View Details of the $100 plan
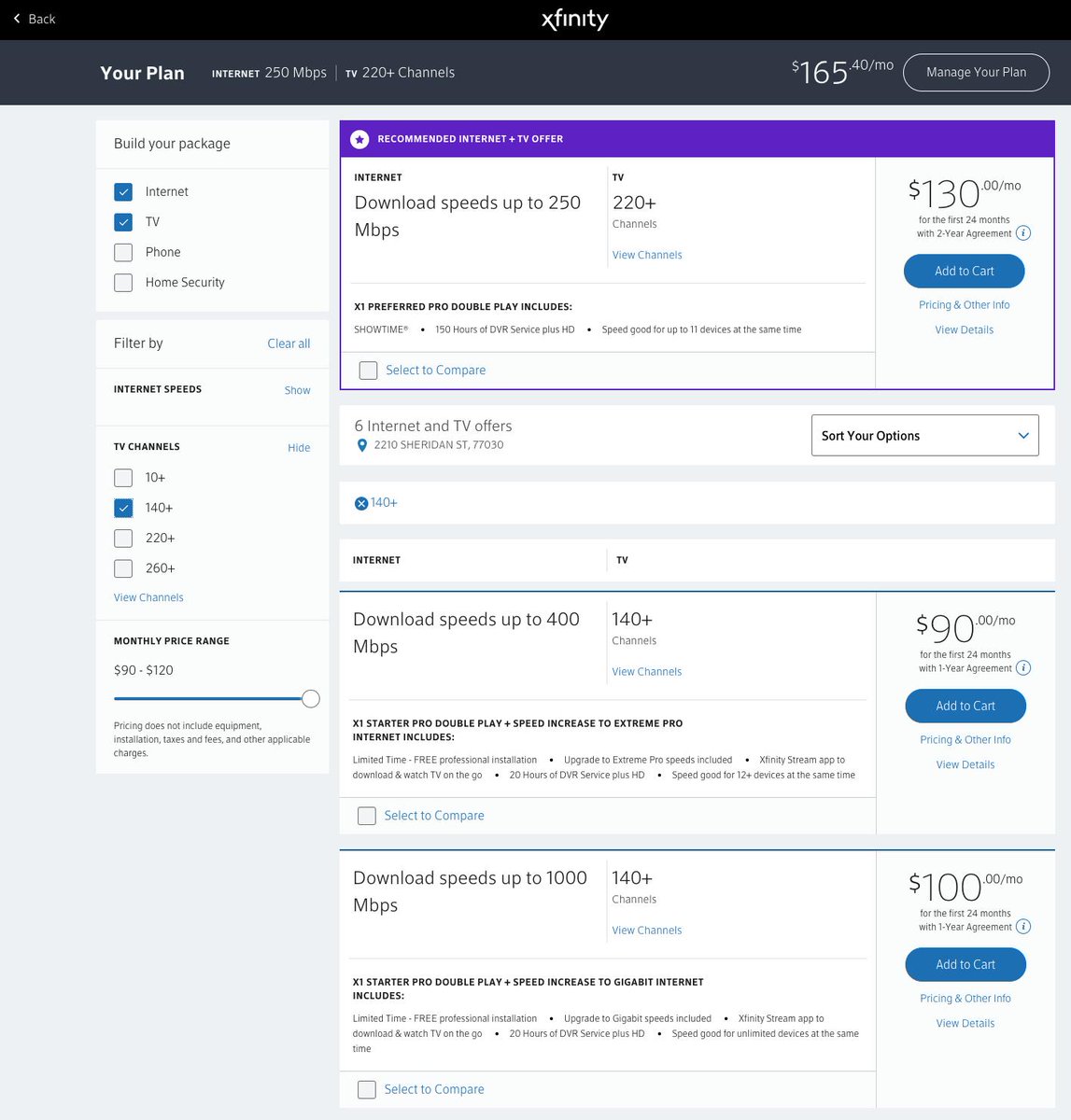The image size is (1071, 1120). pos(965,1023)
